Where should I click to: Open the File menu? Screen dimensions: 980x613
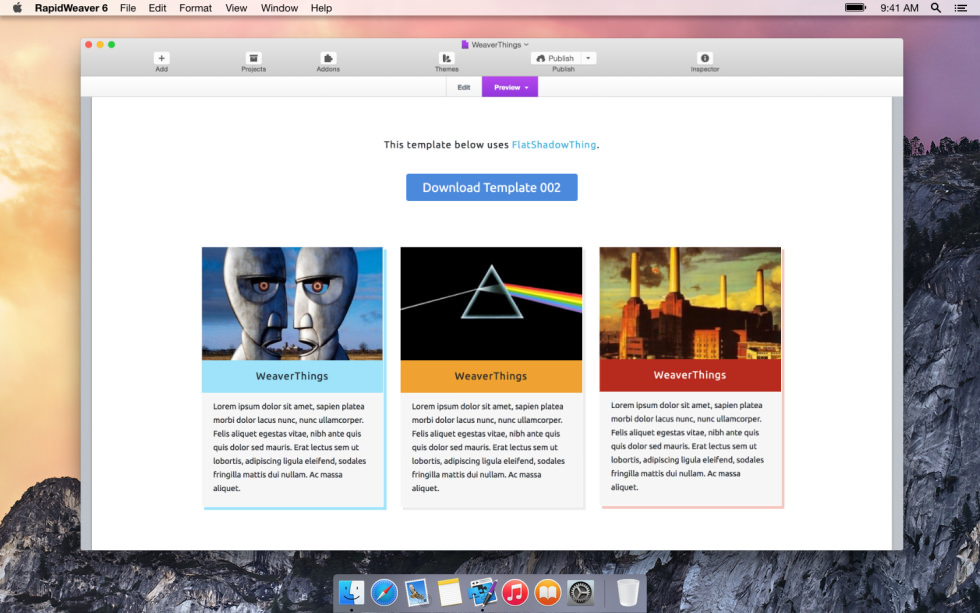click(x=128, y=8)
